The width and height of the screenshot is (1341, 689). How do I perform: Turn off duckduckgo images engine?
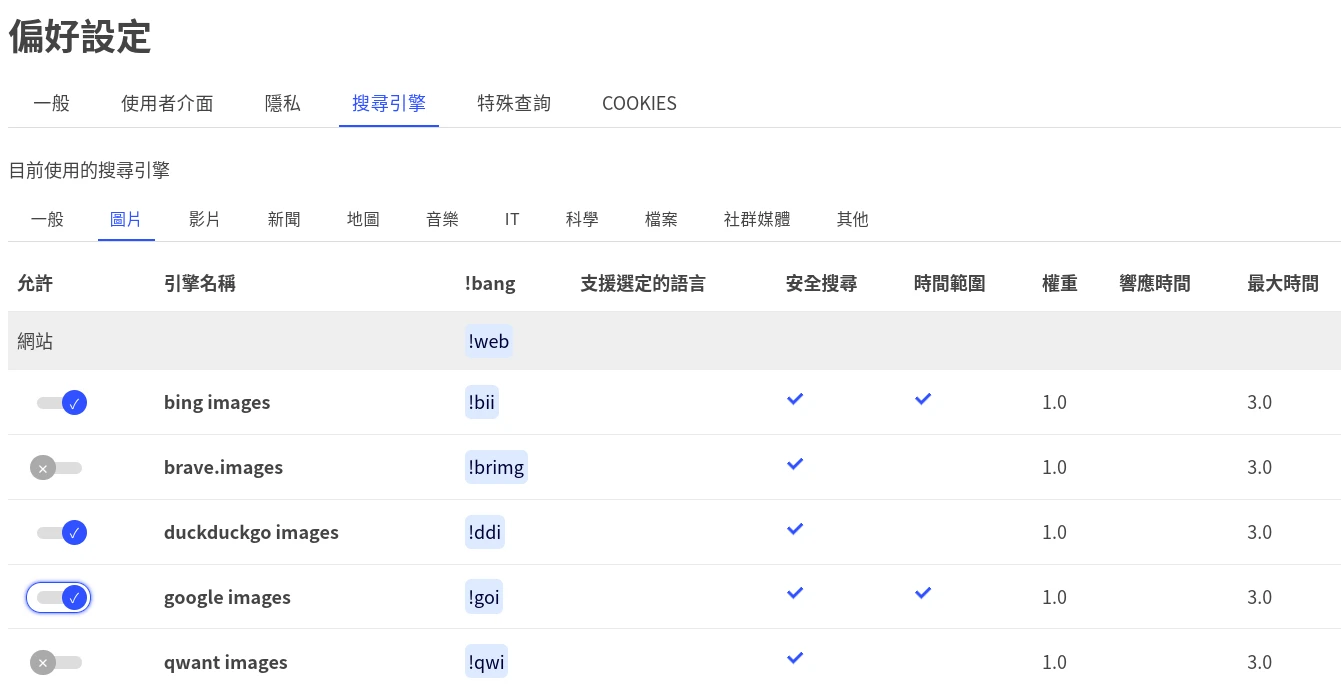(62, 533)
